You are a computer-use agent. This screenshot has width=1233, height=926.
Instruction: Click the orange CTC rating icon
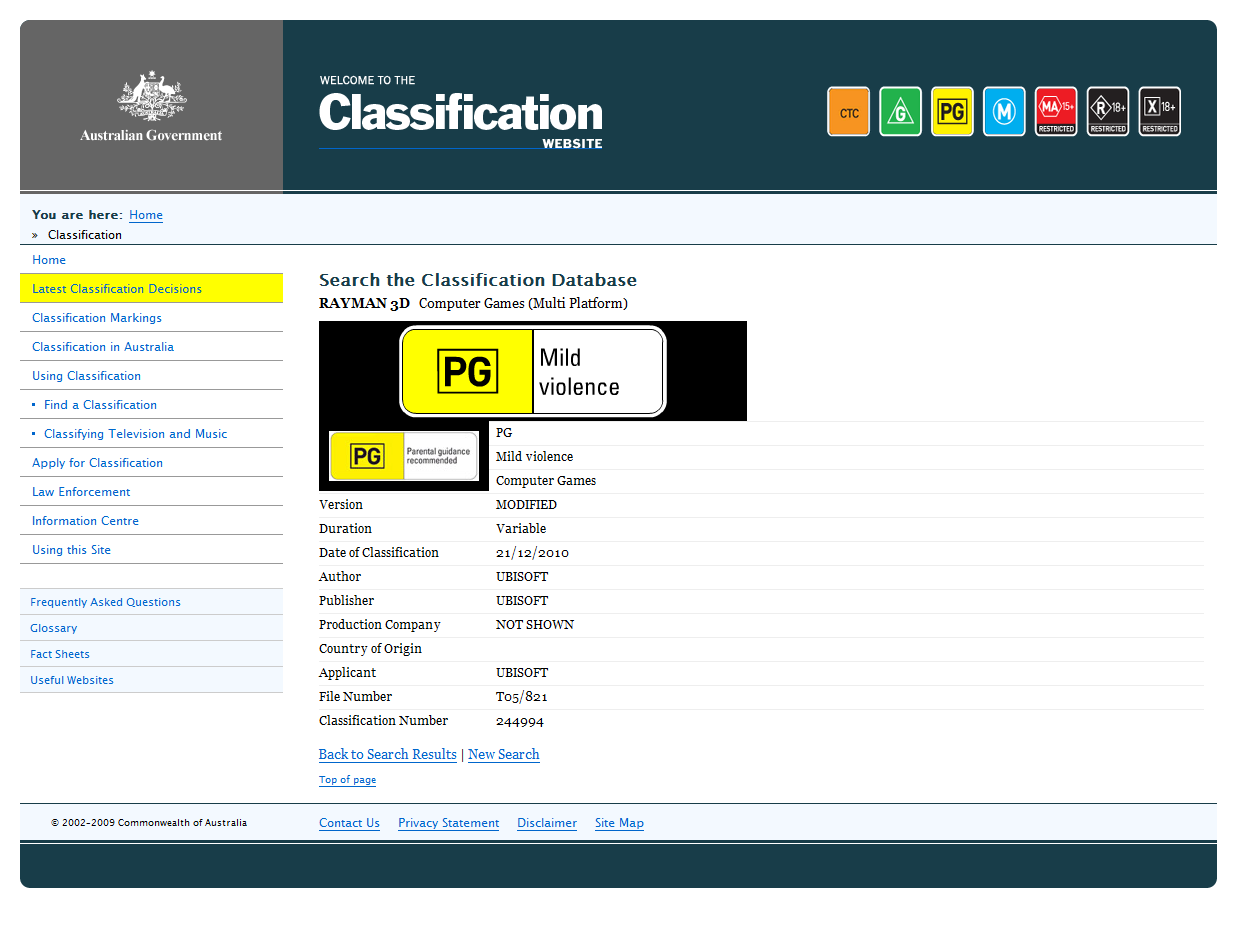[848, 111]
